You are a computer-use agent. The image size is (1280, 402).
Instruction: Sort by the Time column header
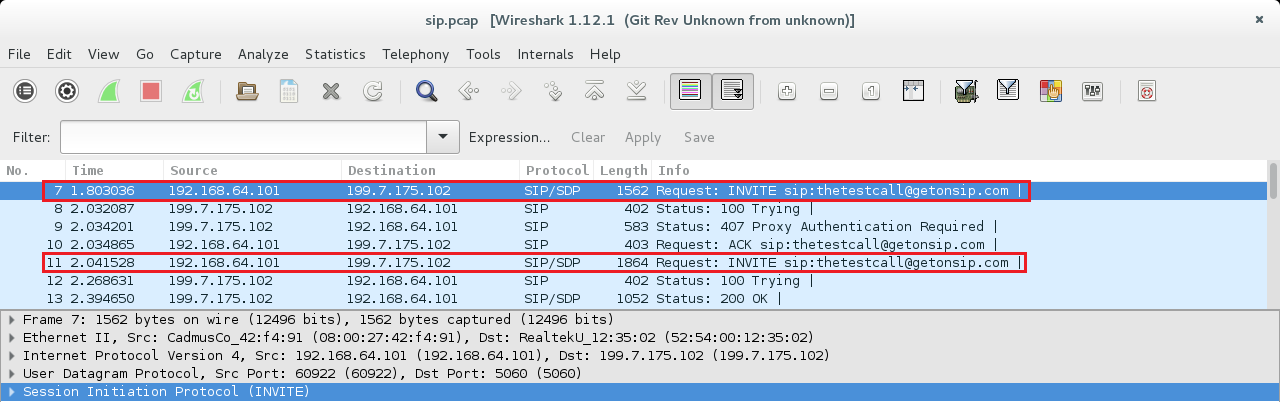[114, 170]
